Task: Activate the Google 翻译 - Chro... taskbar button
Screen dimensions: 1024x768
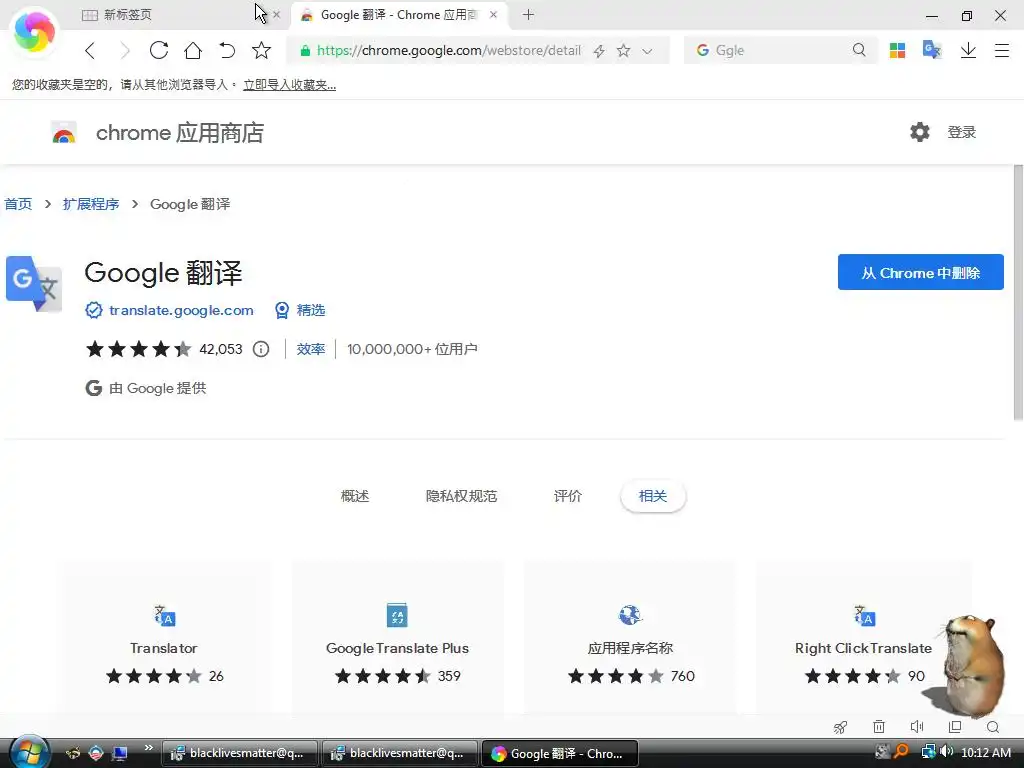Action: click(562, 753)
